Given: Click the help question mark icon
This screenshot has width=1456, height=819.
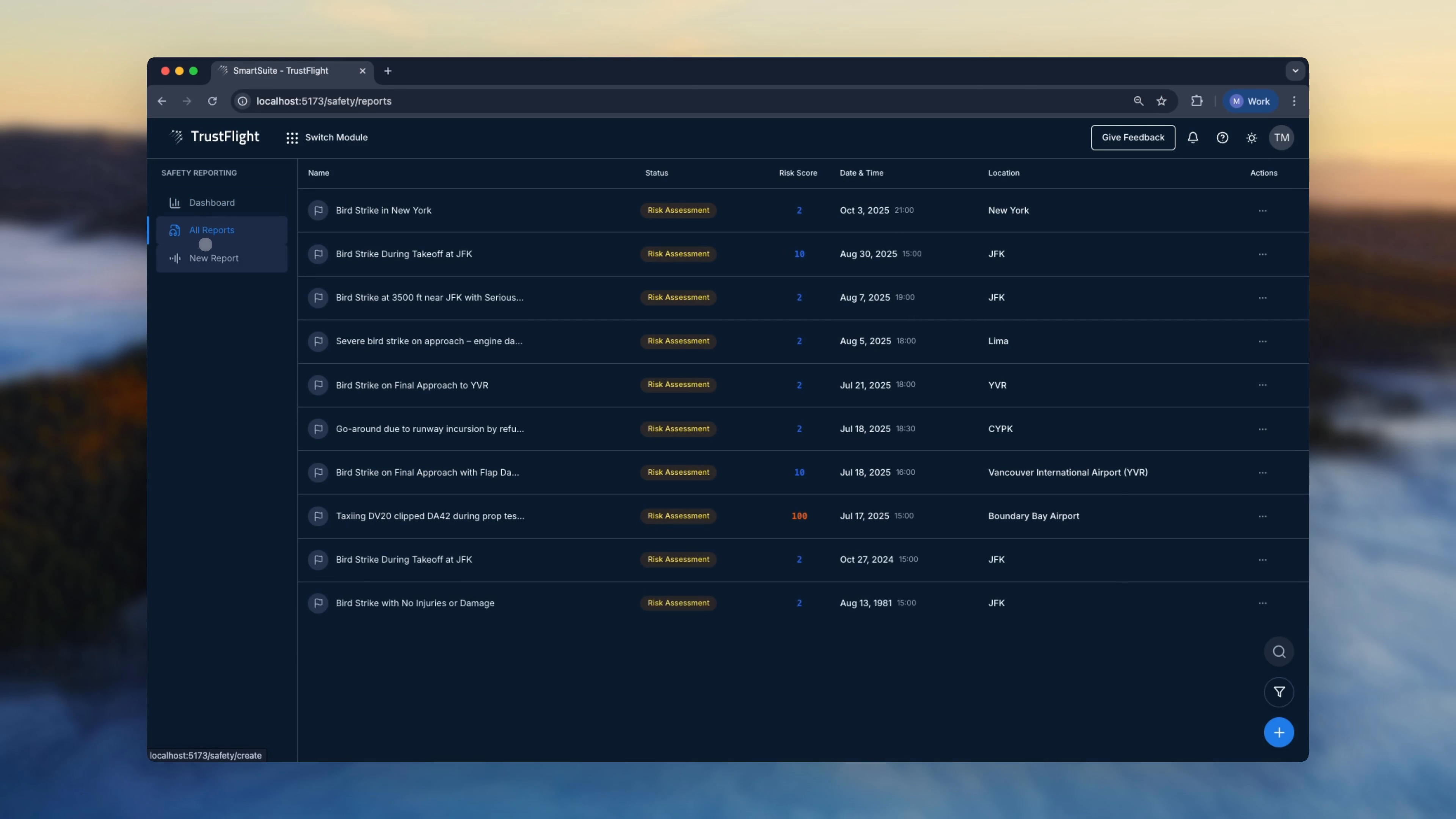Looking at the screenshot, I should click(x=1222, y=137).
